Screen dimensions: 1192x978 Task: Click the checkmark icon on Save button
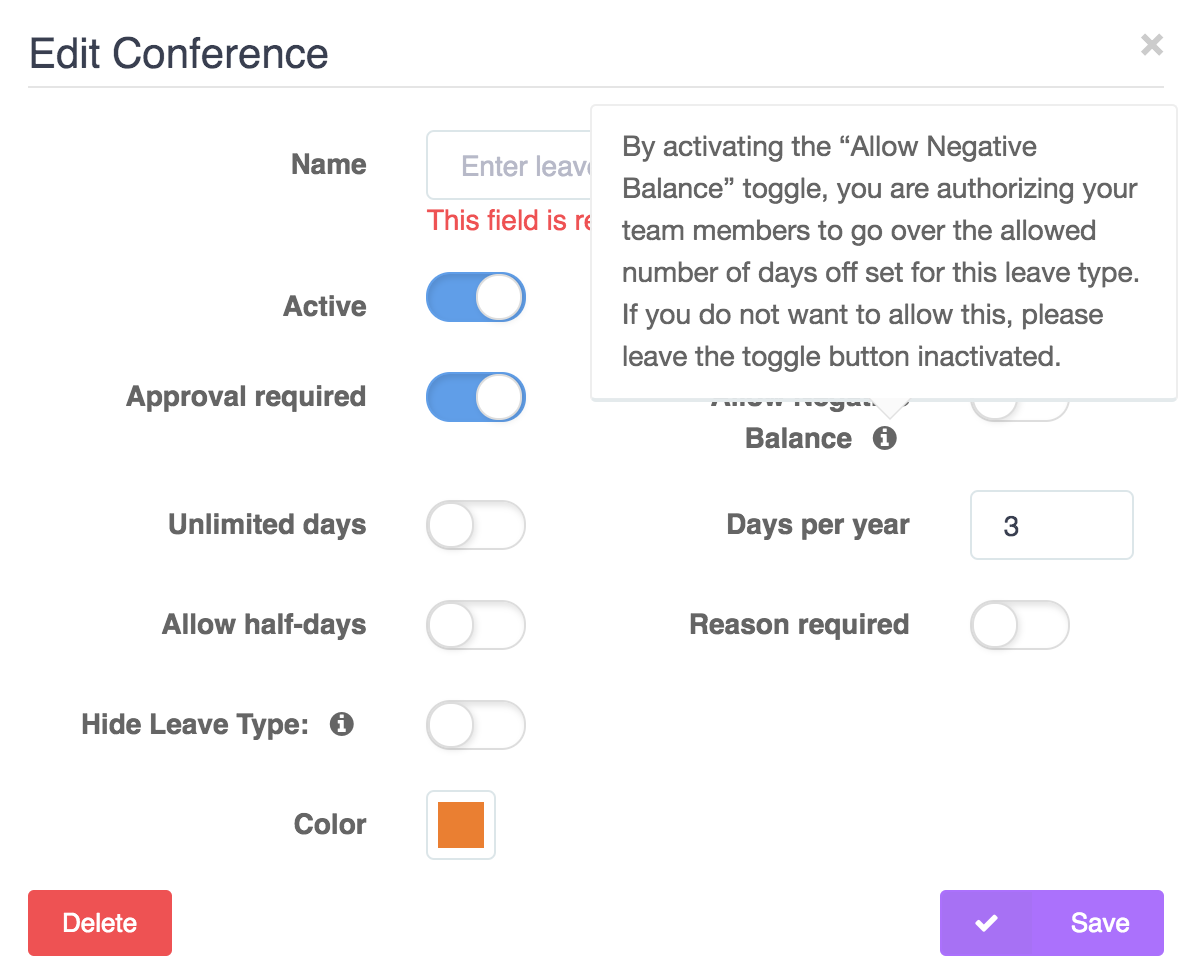point(986,923)
